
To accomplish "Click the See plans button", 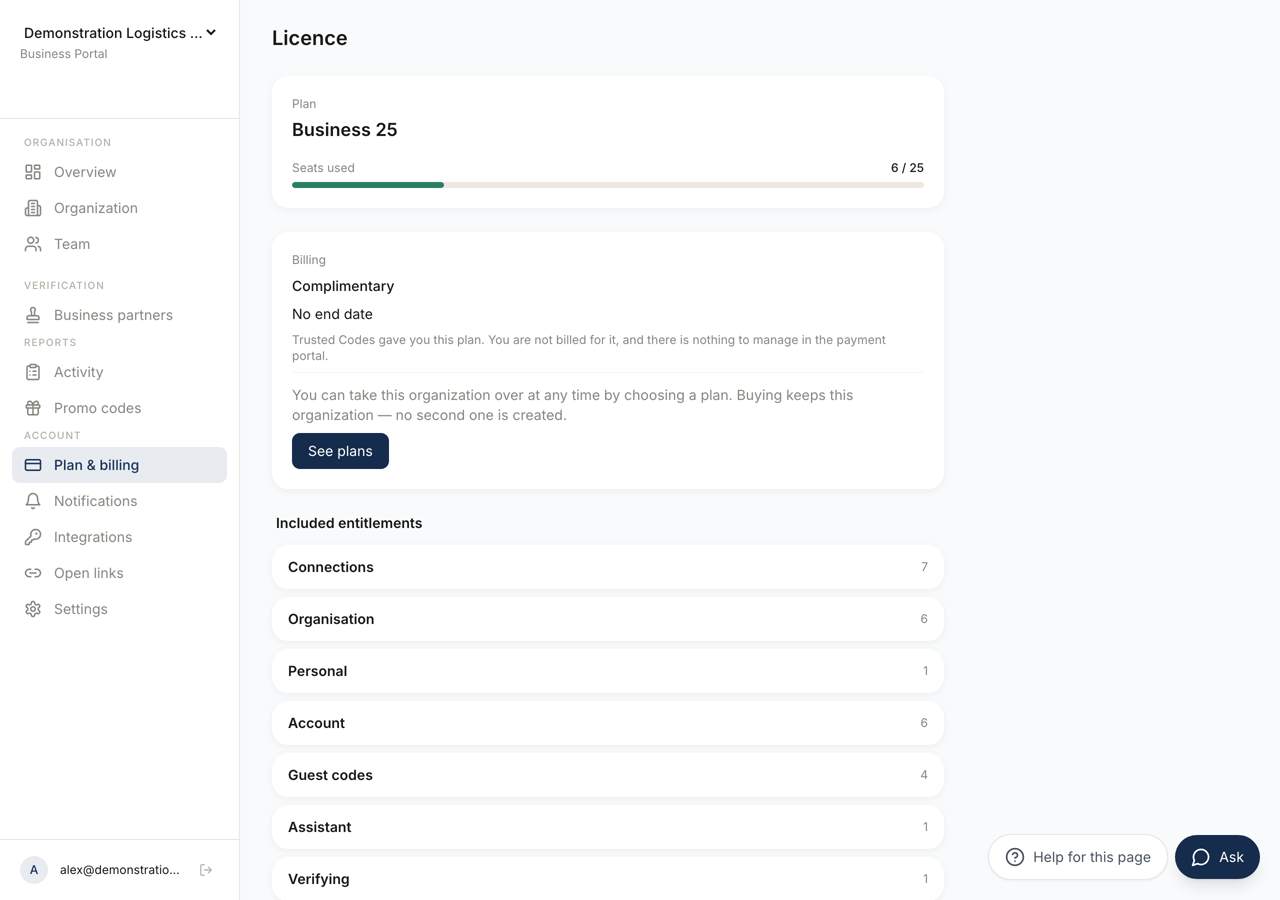I will point(340,451).
